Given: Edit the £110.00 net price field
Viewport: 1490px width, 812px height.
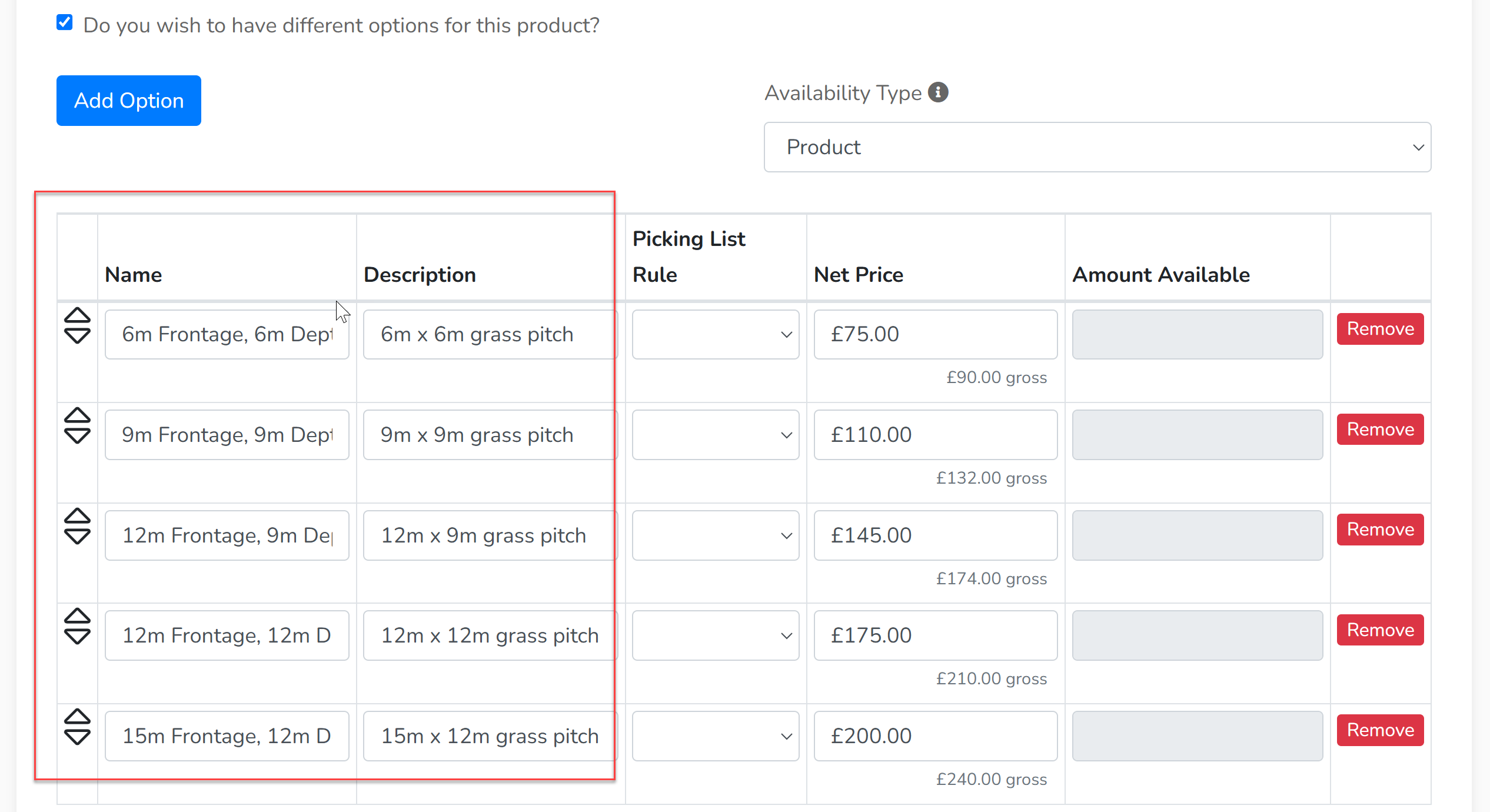Looking at the screenshot, I should coord(936,435).
